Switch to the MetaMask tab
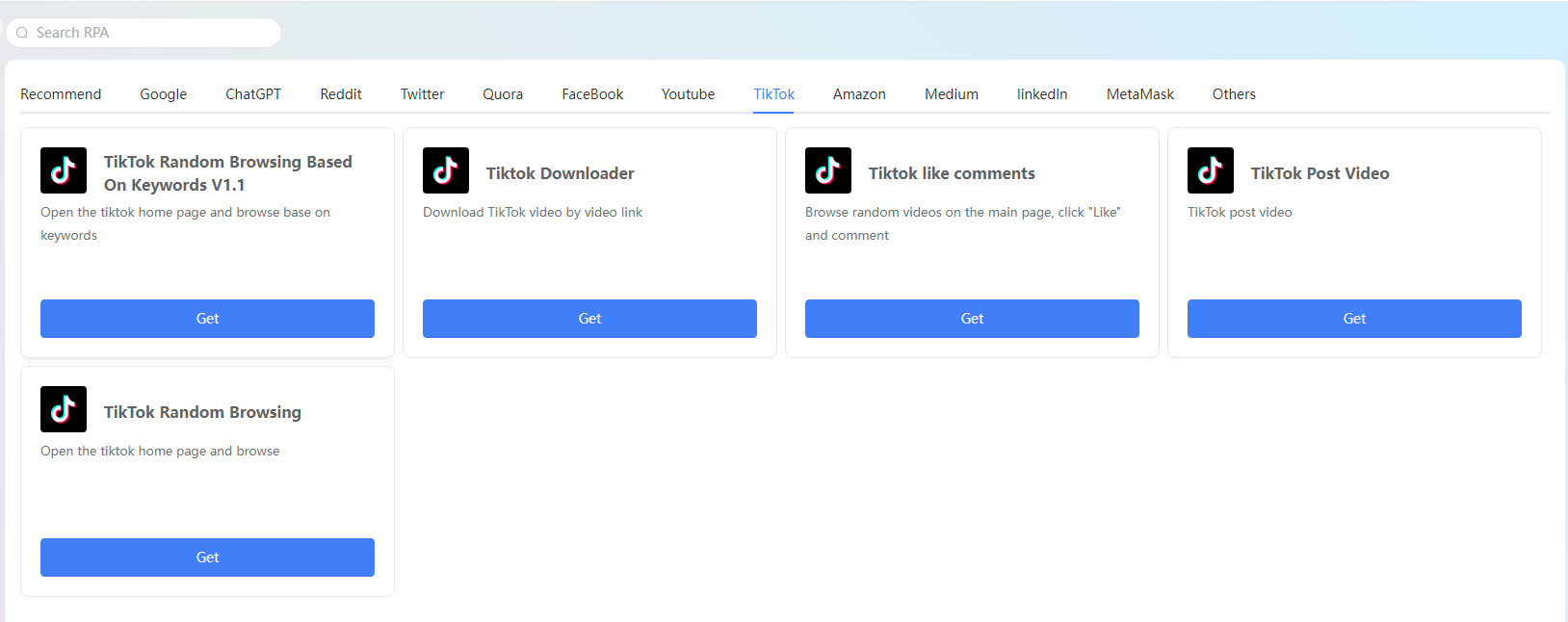This screenshot has height=622, width=1568. coord(1140,94)
